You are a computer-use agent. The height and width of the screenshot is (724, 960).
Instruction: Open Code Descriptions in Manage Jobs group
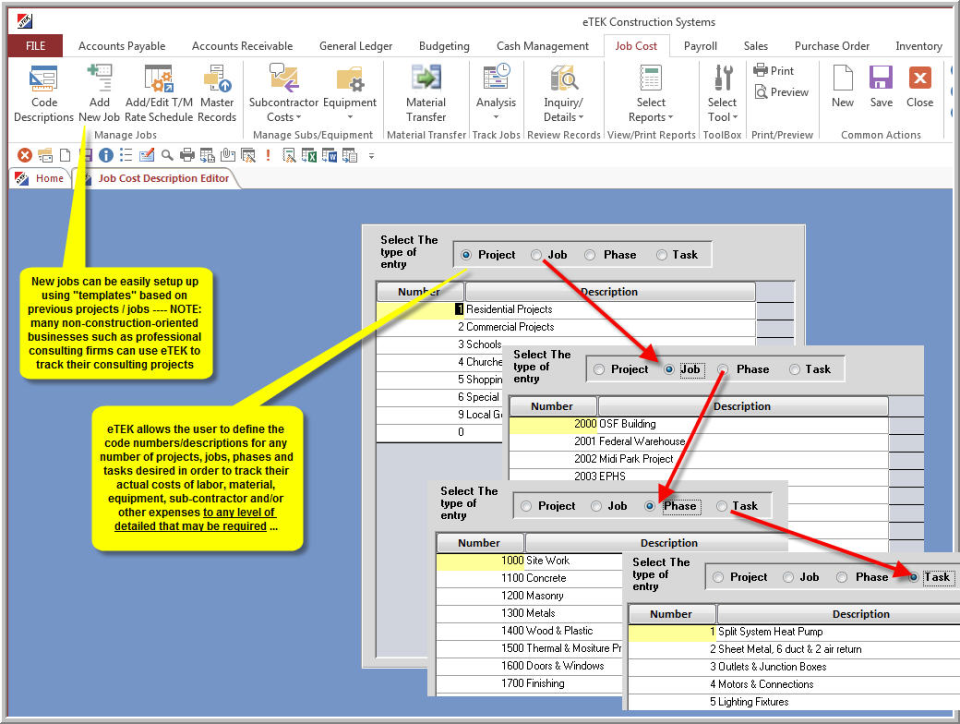[x=42, y=90]
